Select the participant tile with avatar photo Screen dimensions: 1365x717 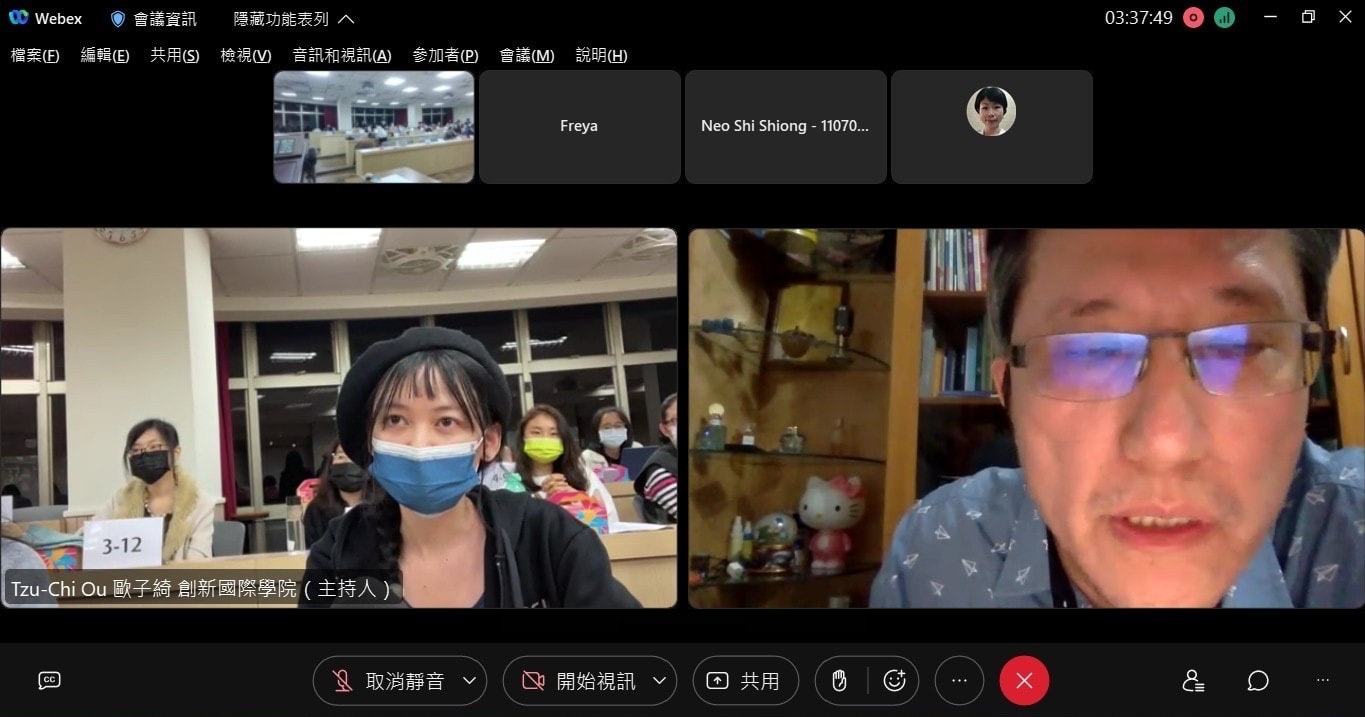pyautogui.click(x=991, y=127)
